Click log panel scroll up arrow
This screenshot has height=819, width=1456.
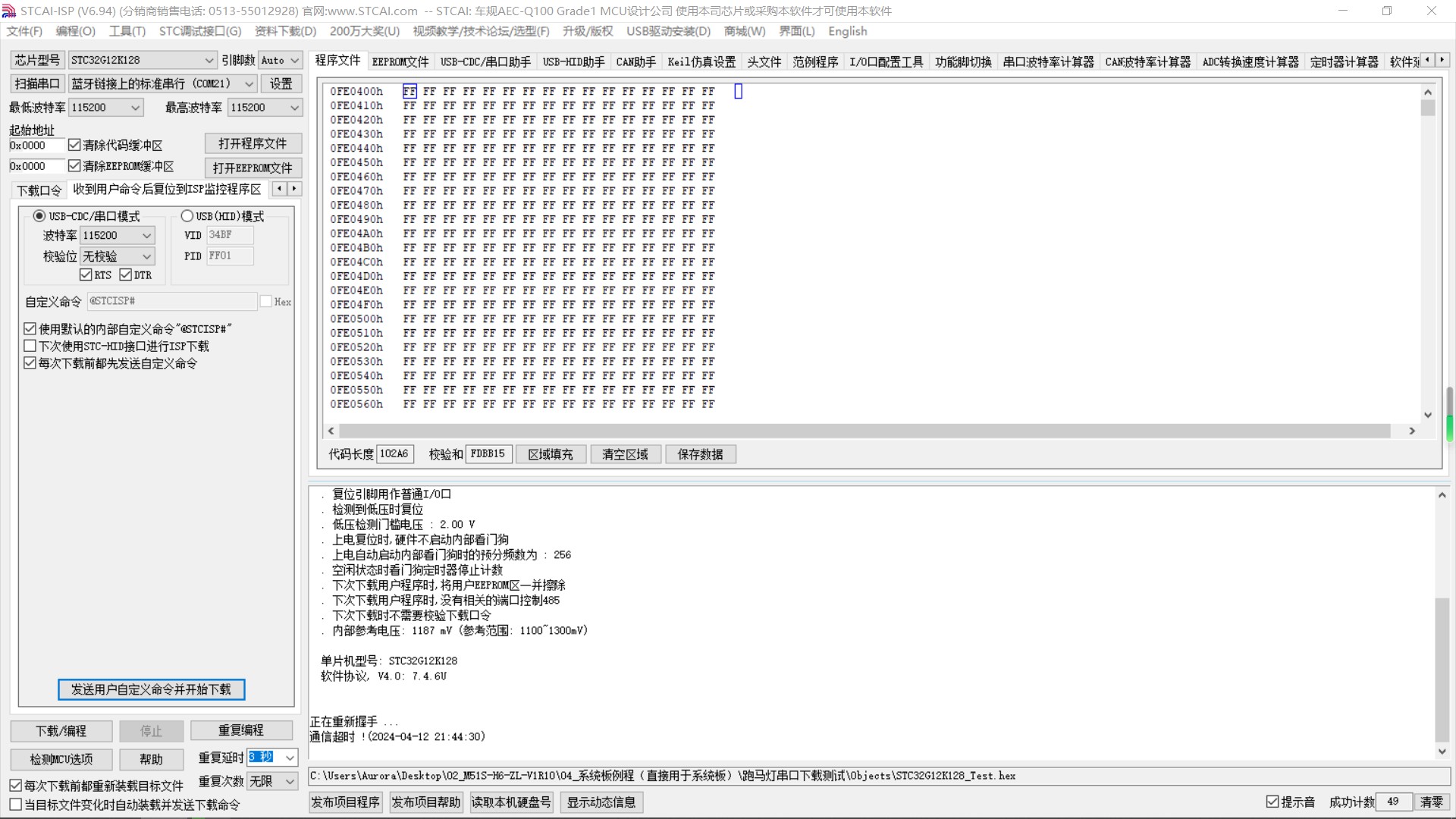[x=1442, y=494]
